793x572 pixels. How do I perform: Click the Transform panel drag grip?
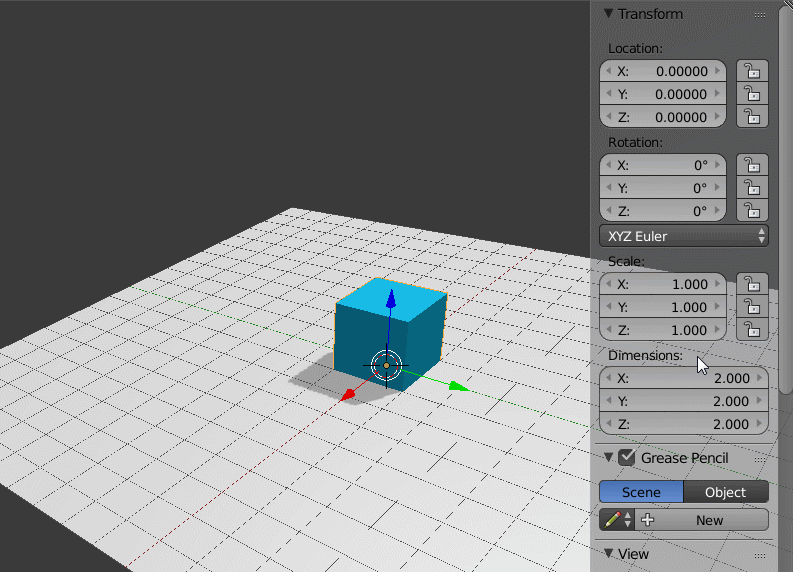(x=760, y=15)
